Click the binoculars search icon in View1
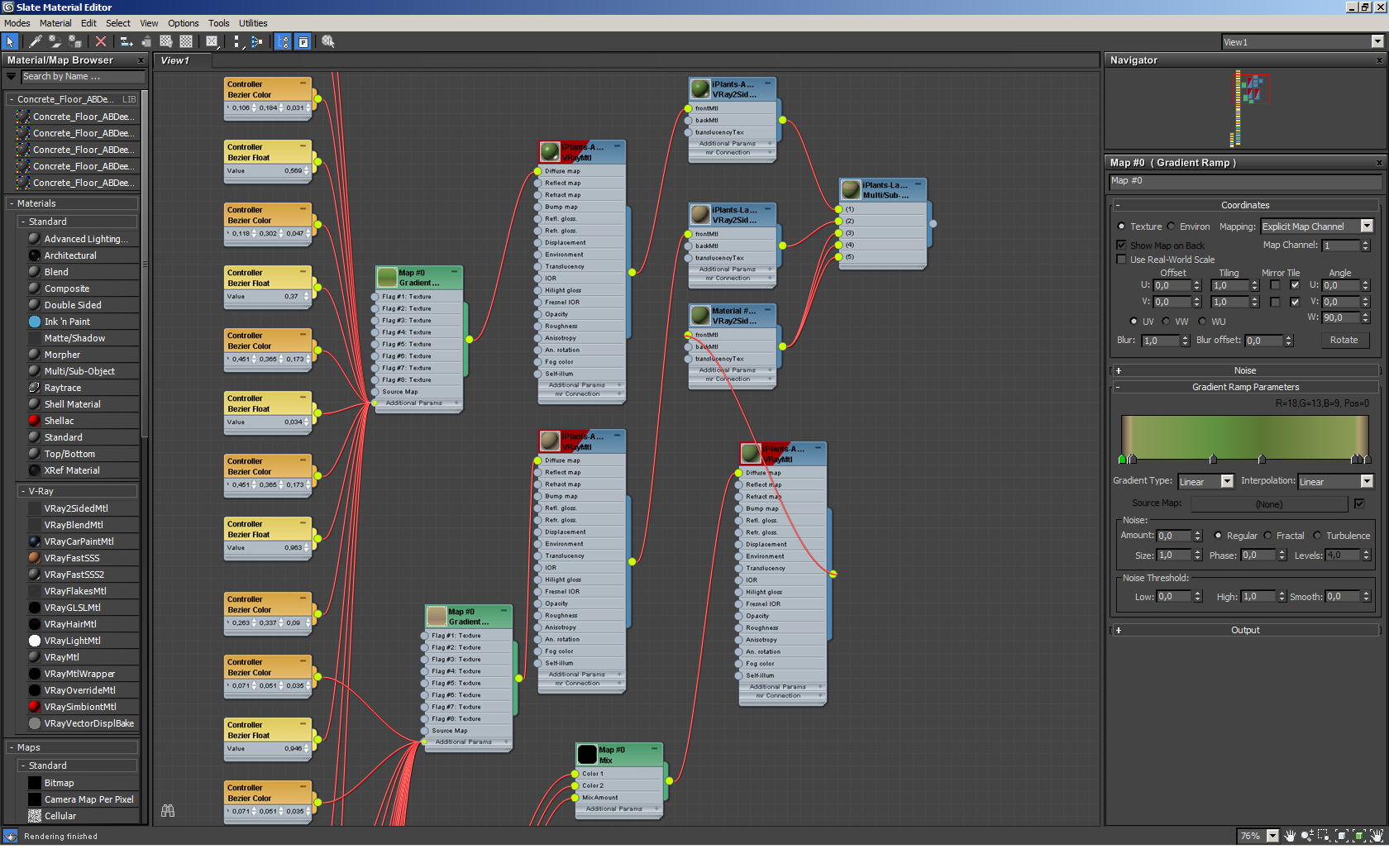 [x=168, y=811]
